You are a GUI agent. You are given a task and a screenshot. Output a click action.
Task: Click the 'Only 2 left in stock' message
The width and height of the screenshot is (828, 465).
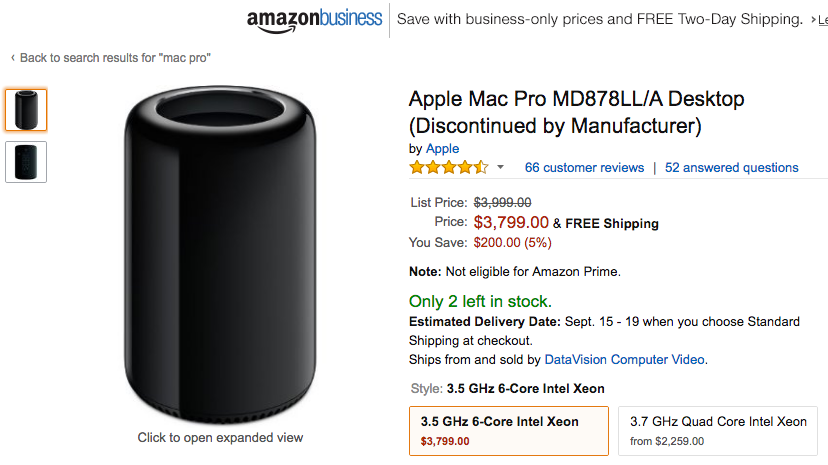tap(480, 301)
